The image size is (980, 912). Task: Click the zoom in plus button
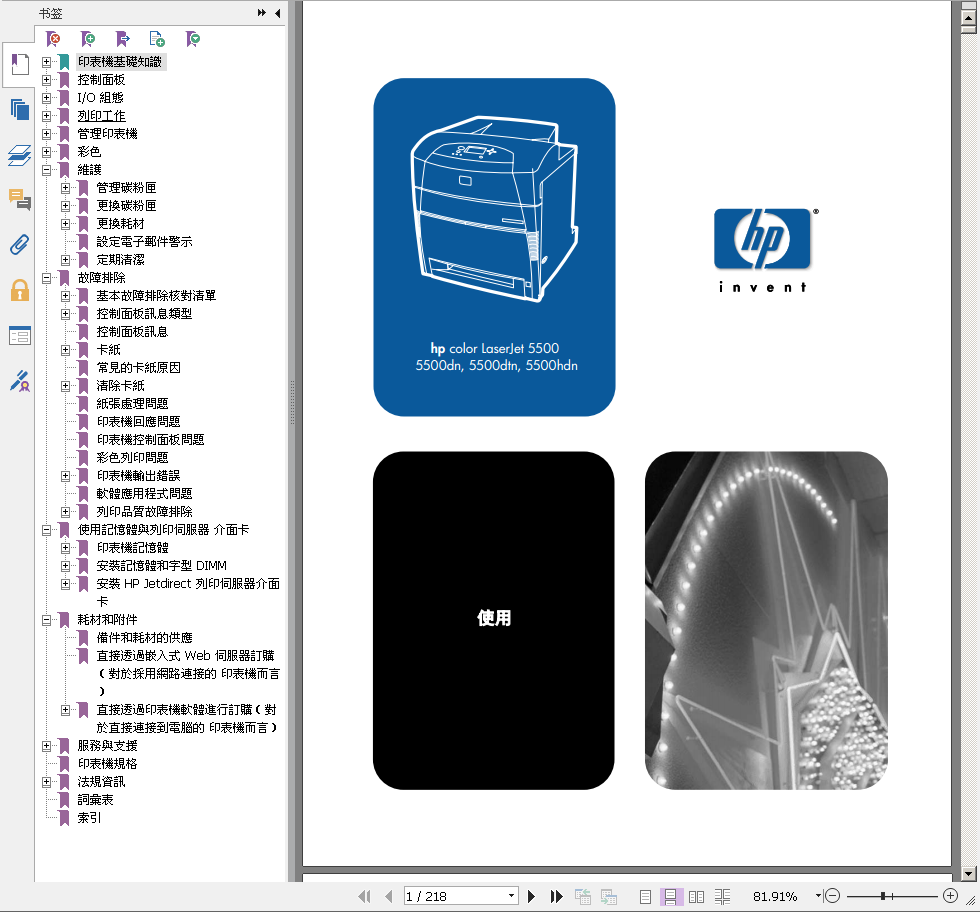tap(951, 896)
